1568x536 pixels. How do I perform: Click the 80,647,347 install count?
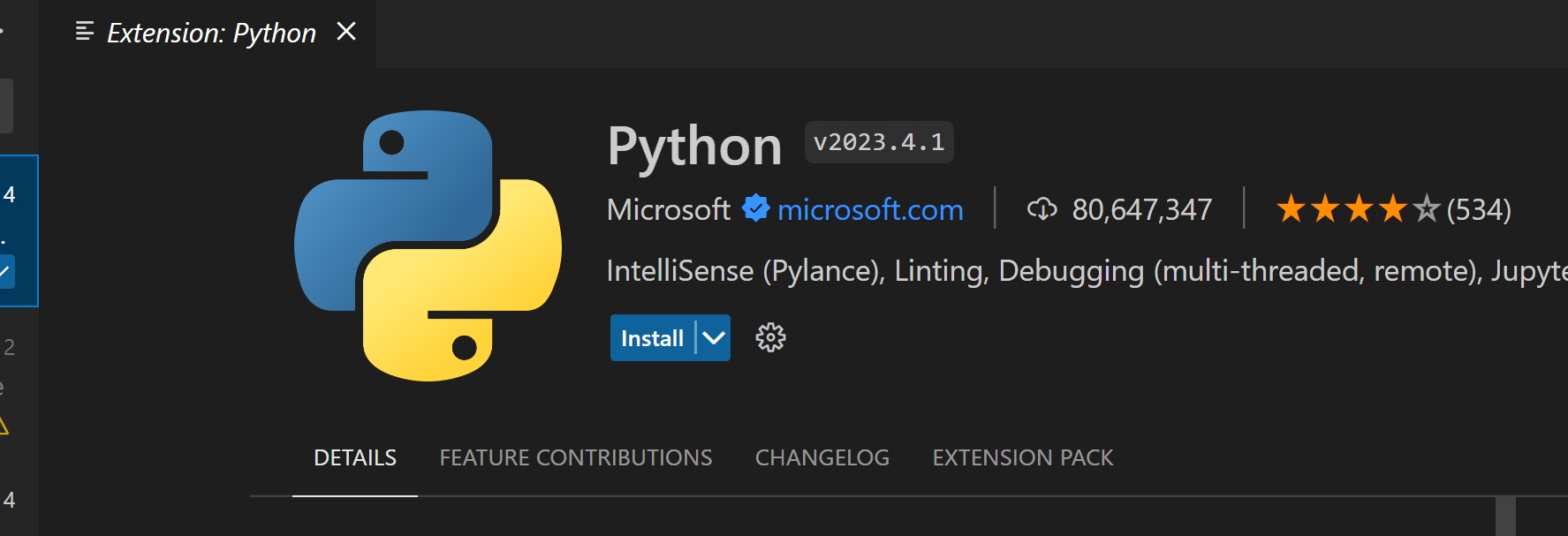[1141, 209]
